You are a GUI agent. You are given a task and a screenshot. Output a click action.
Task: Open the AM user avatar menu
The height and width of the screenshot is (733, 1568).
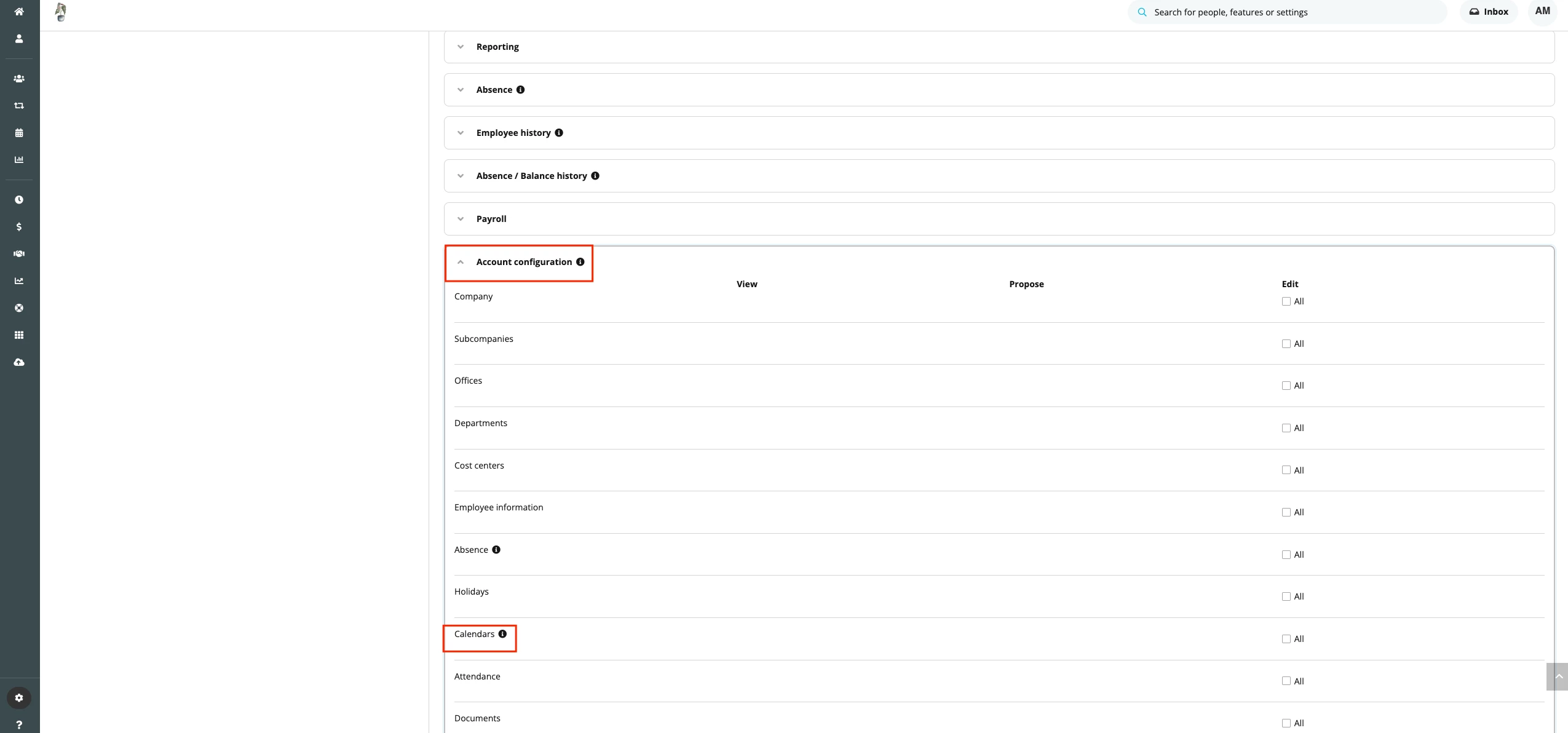[1542, 11]
